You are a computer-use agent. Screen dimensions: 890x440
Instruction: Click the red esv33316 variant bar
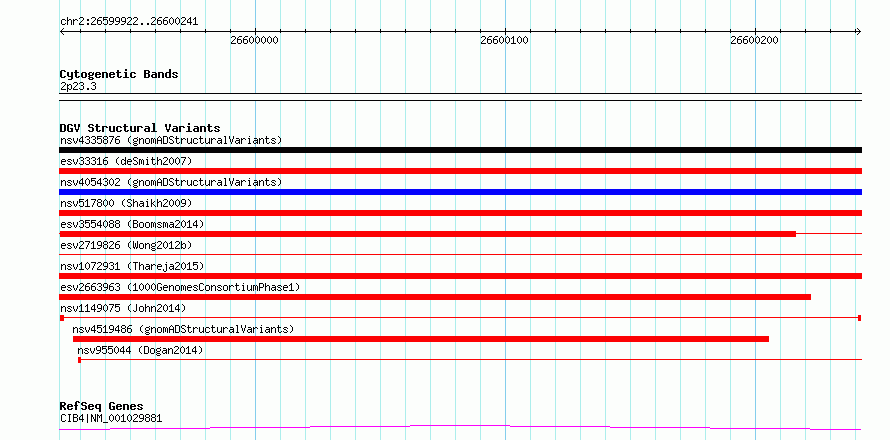pos(460,171)
